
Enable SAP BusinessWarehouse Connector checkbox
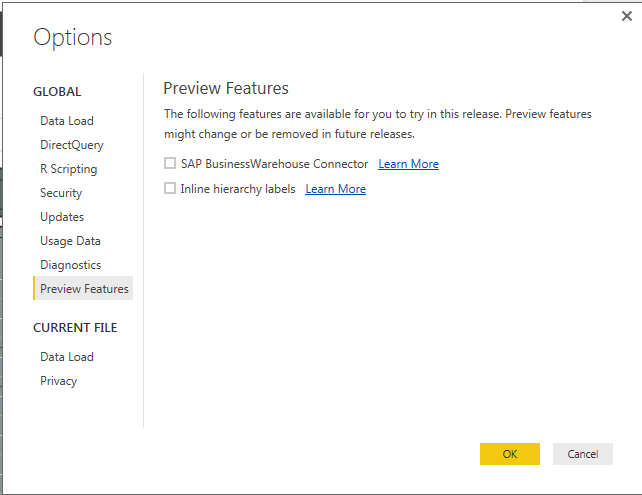click(x=170, y=163)
